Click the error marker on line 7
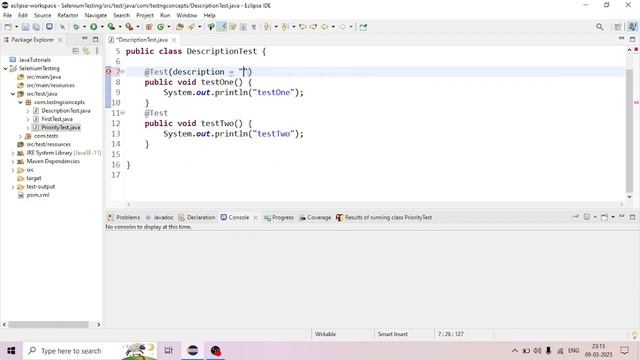Screen dimensions: 640x360 [109, 71]
